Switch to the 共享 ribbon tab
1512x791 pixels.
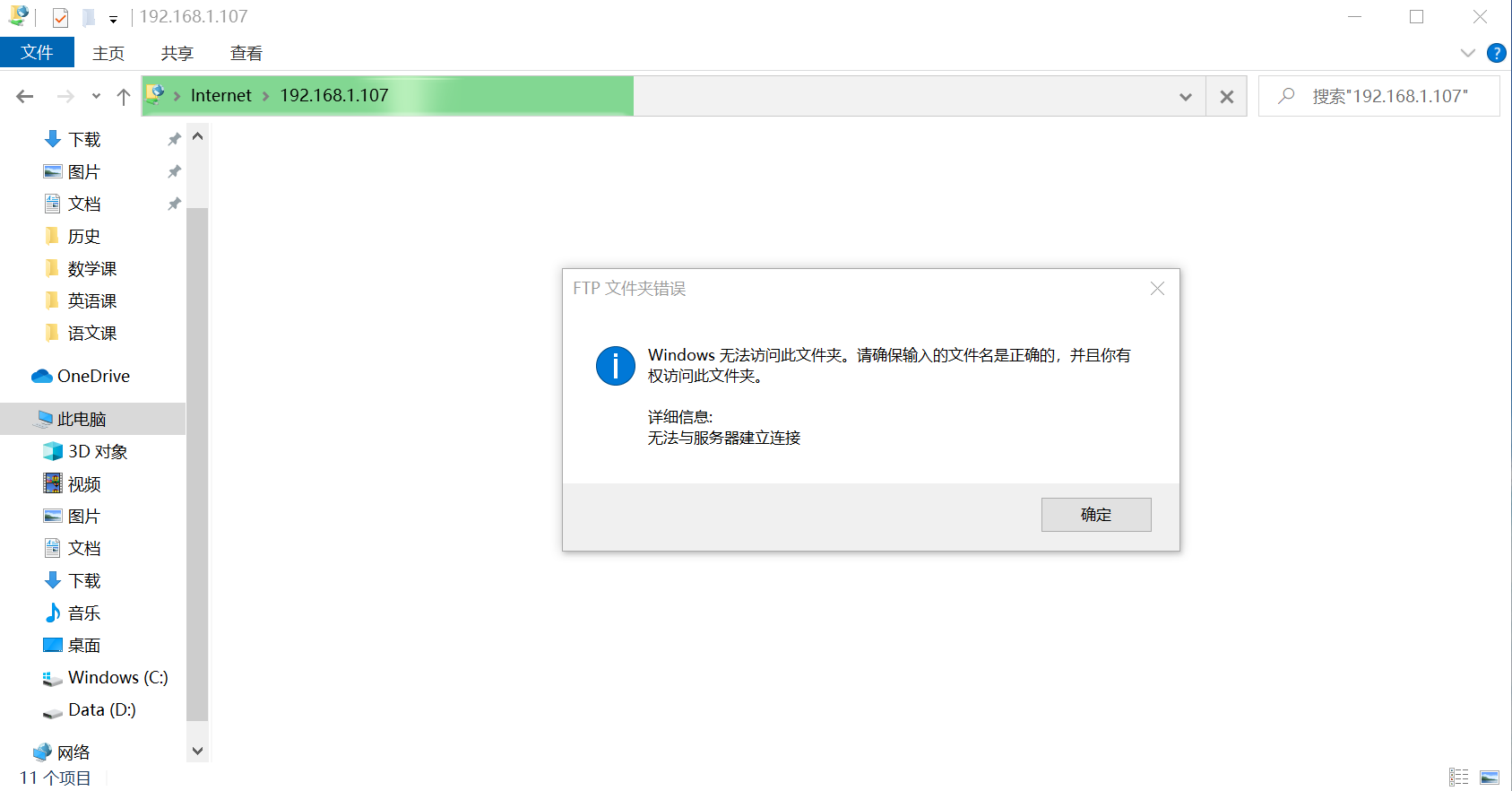pos(177,54)
